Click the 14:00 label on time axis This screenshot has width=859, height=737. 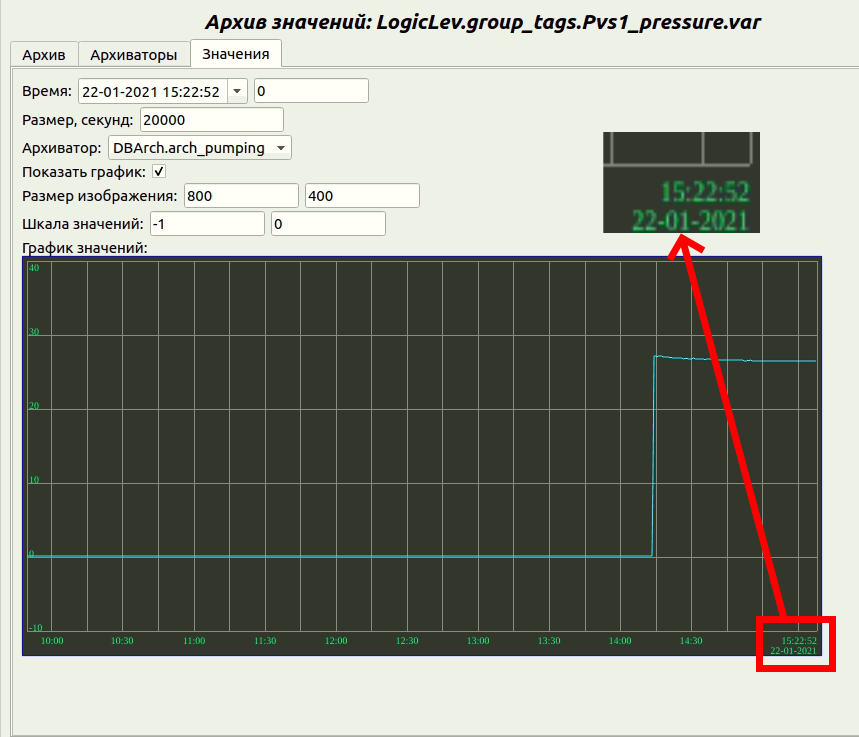[620, 641]
